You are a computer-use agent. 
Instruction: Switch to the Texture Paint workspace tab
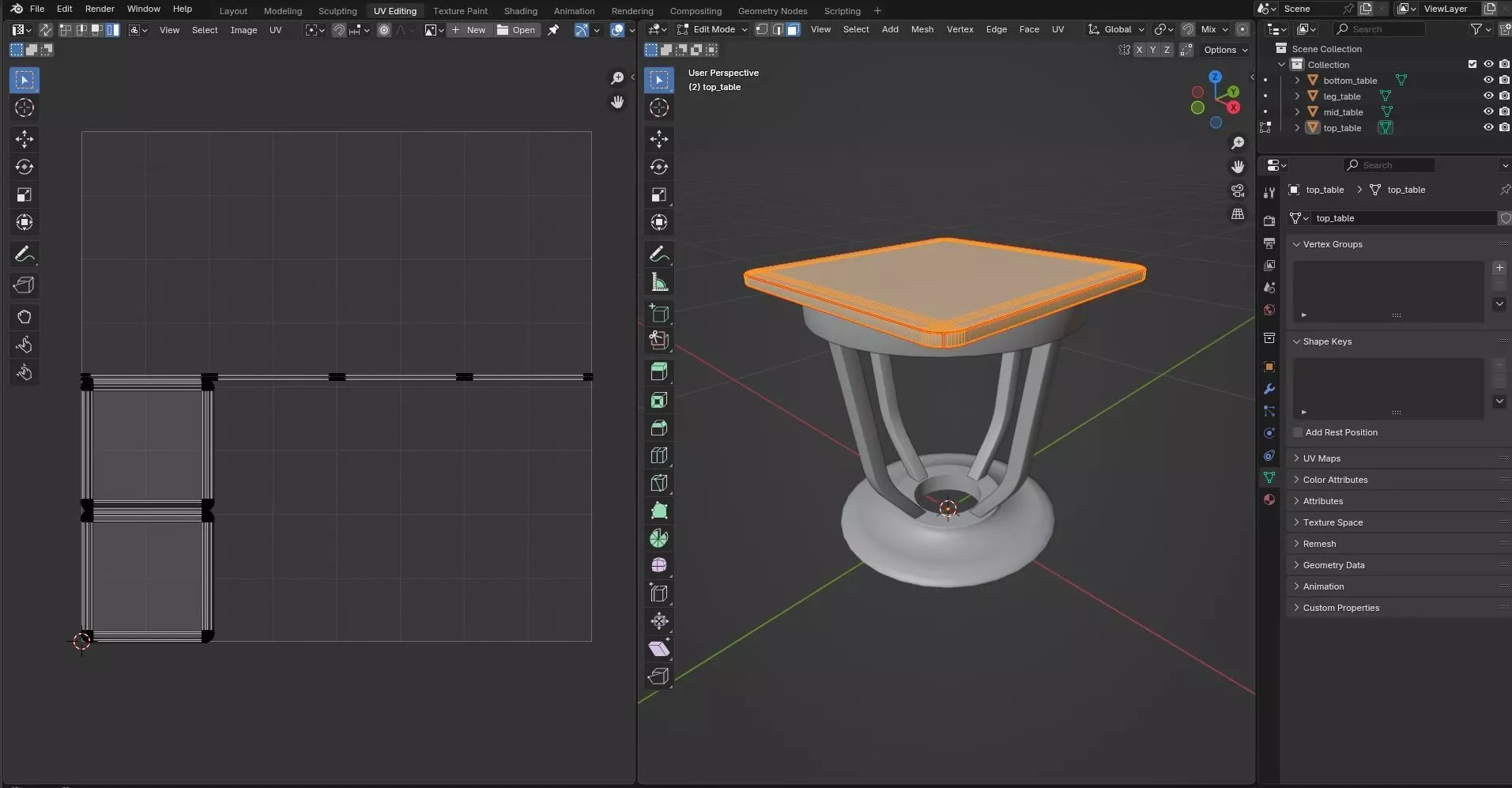click(x=460, y=11)
